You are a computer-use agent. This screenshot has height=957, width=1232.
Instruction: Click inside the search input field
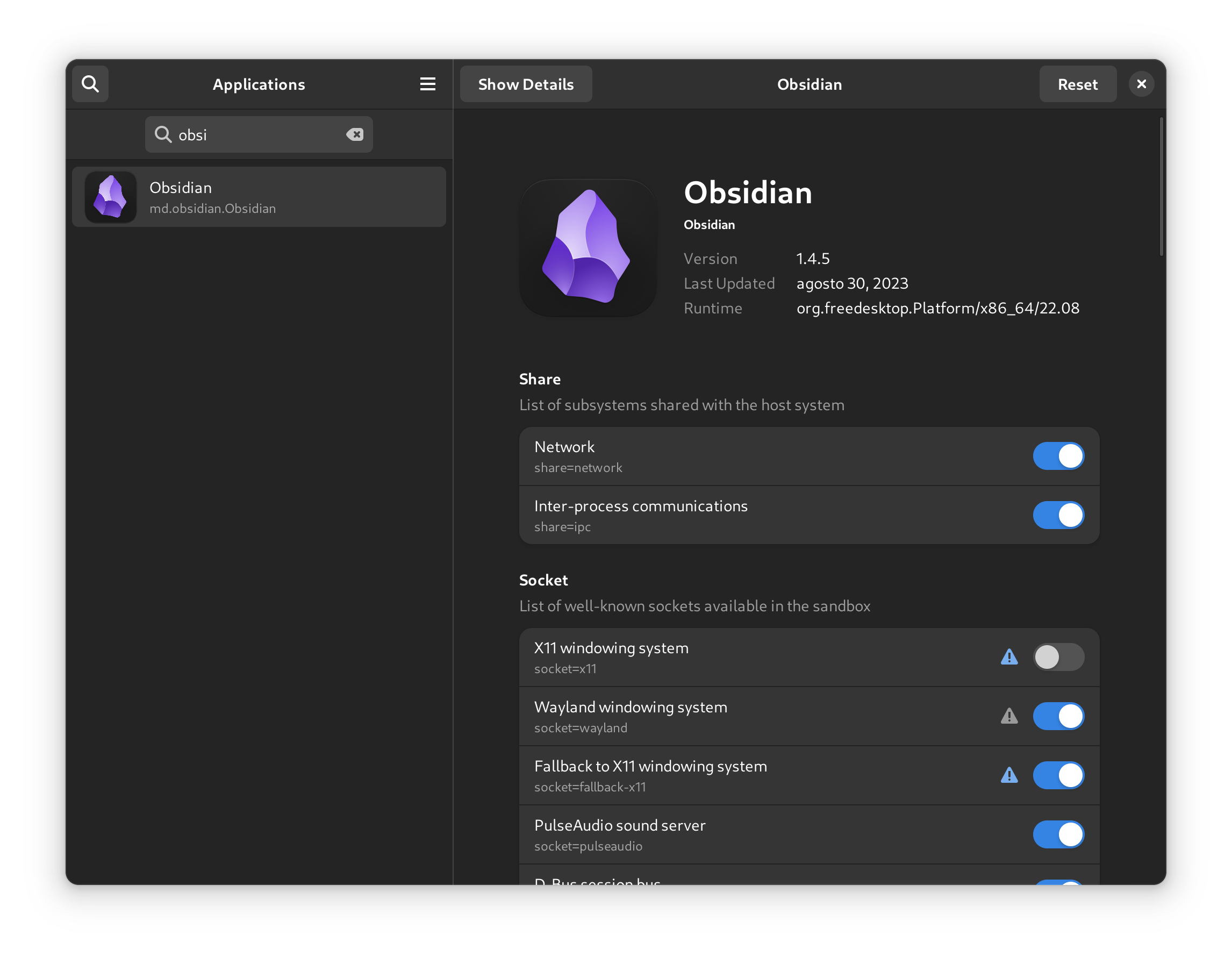pos(254,134)
